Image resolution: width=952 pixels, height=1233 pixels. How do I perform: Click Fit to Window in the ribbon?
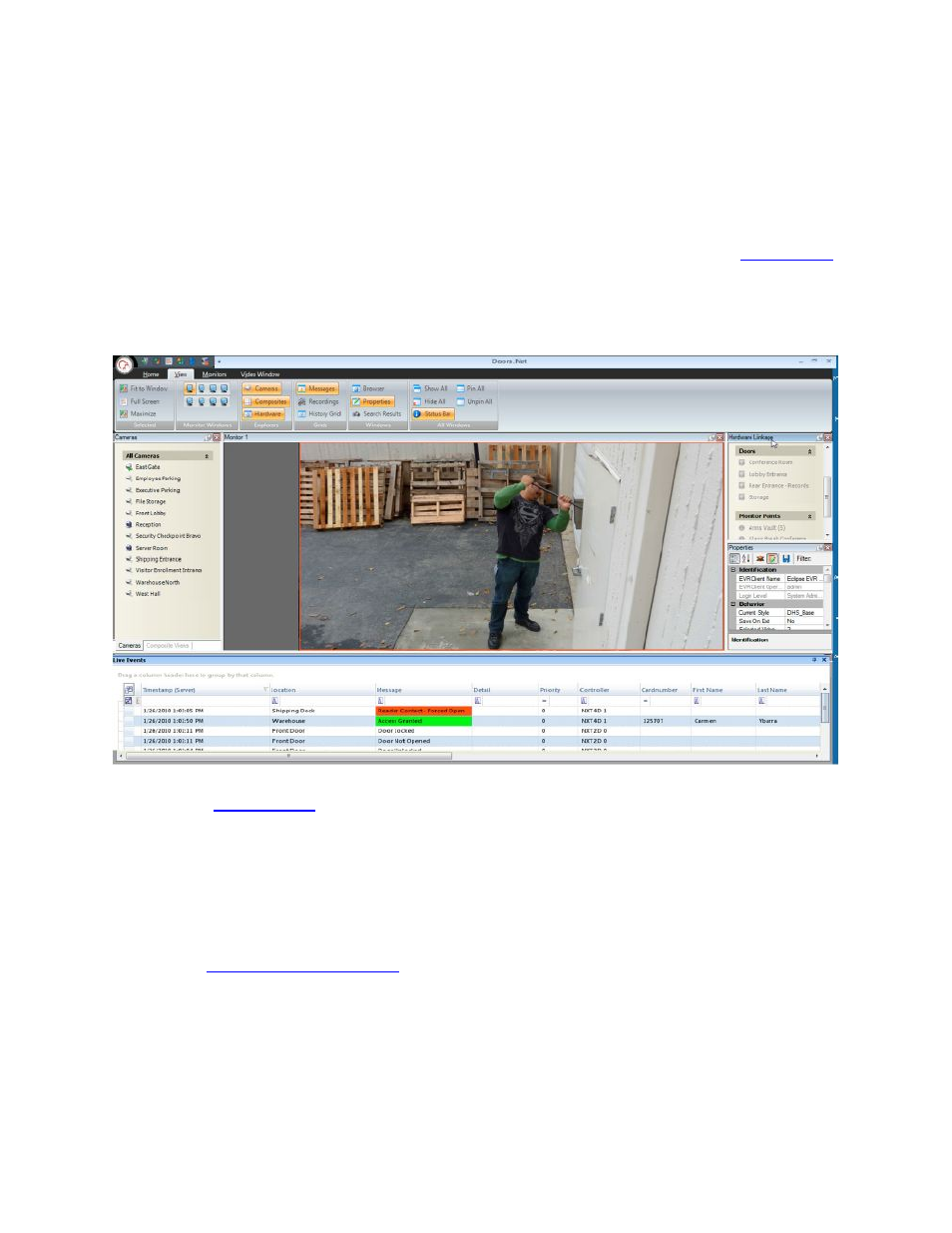(x=144, y=388)
